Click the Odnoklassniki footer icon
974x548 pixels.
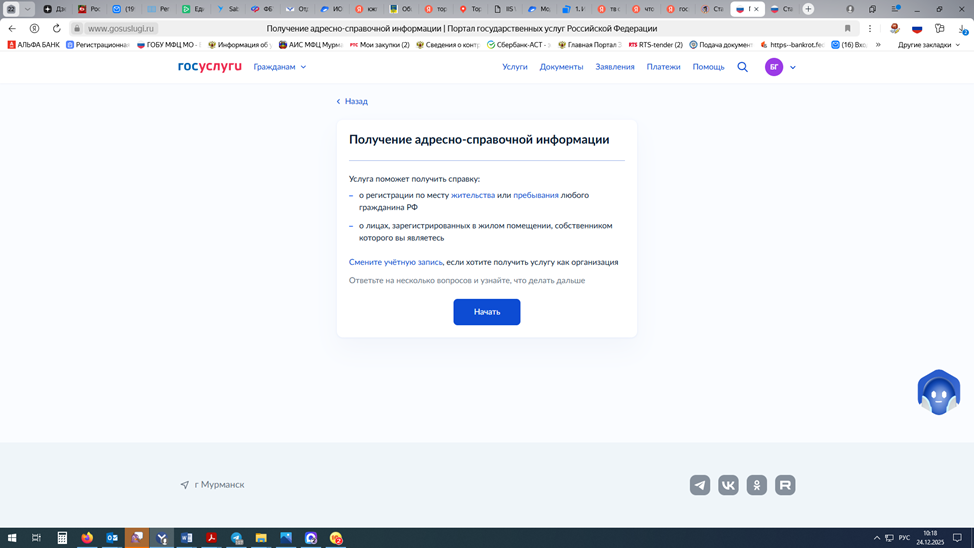(757, 485)
